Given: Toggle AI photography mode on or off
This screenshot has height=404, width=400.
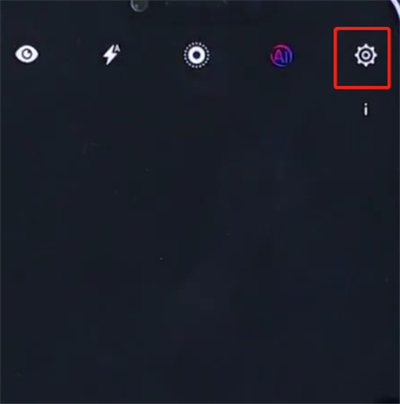Looking at the screenshot, I should (282, 56).
